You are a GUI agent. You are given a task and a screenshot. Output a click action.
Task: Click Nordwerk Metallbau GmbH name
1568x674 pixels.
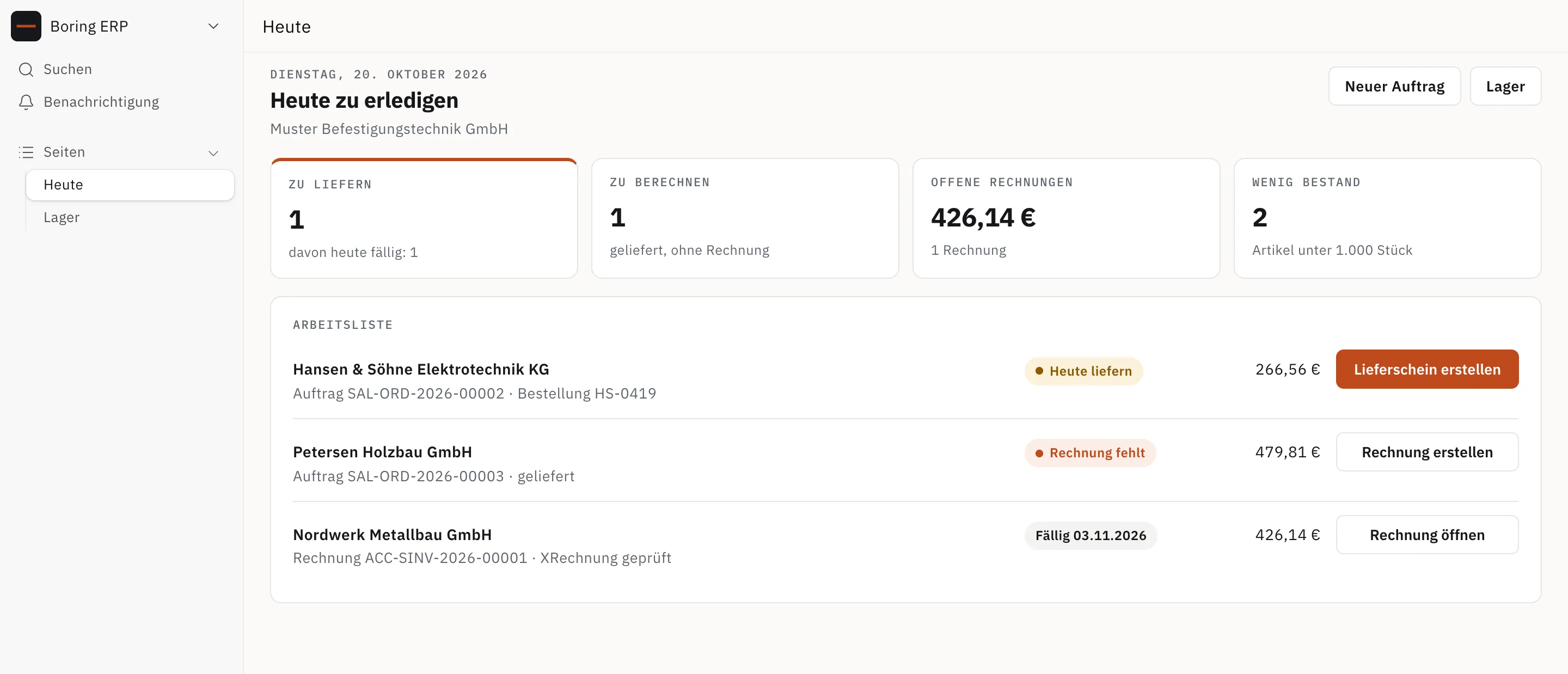click(x=392, y=535)
